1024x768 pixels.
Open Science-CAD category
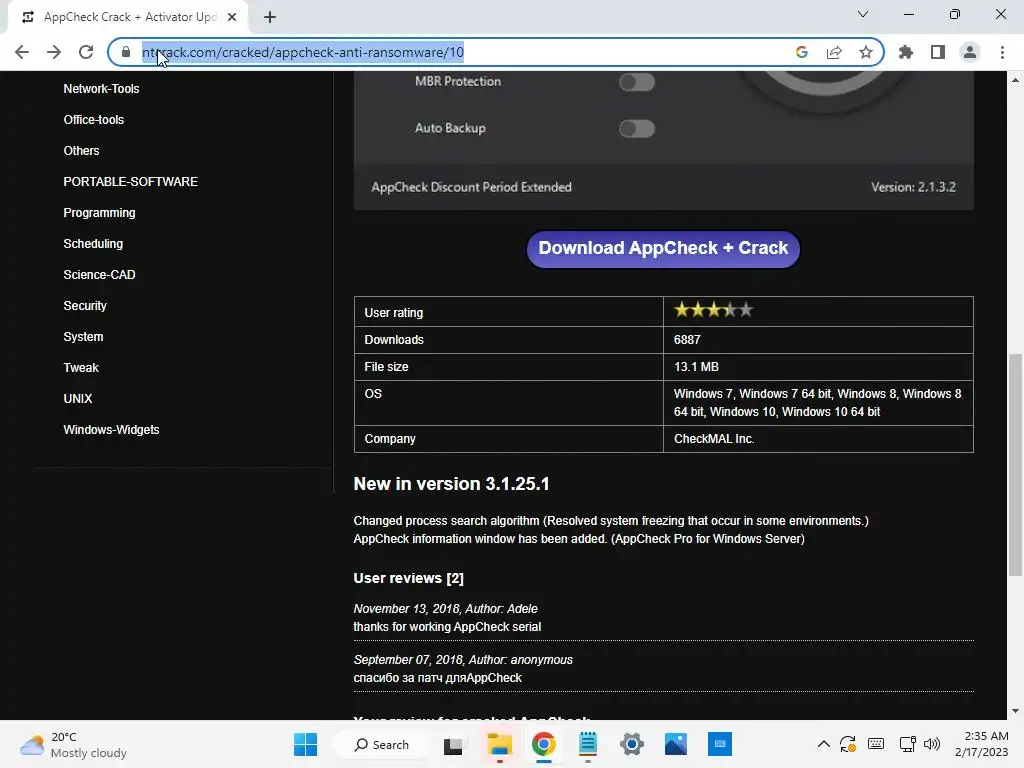coord(99,275)
